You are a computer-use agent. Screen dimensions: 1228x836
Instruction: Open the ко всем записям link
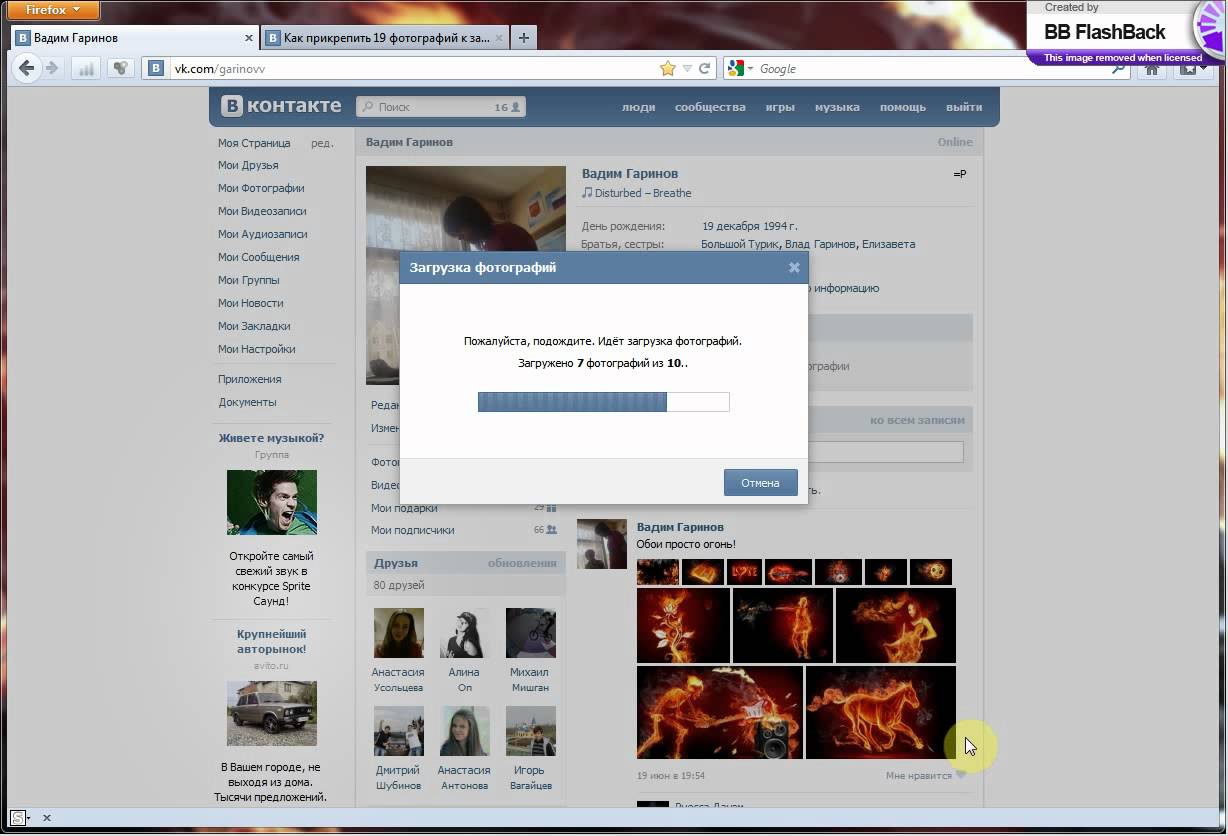click(x=917, y=421)
